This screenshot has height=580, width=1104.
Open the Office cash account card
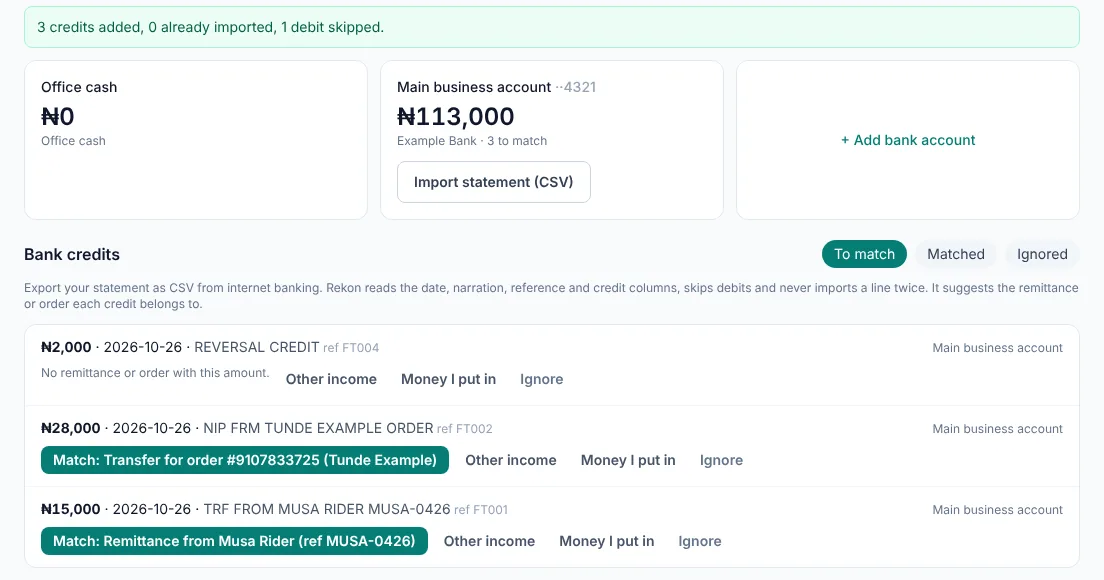pyautogui.click(x=196, y=140)
